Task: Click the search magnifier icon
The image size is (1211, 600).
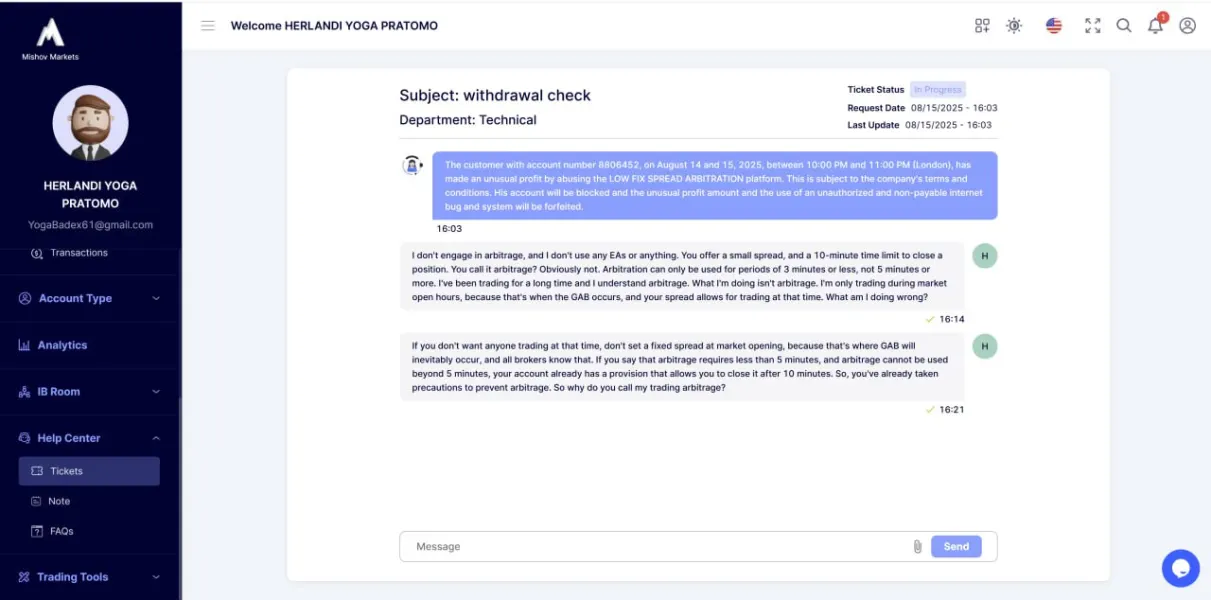Action: pyautogui.click(x=1124, y=26)
